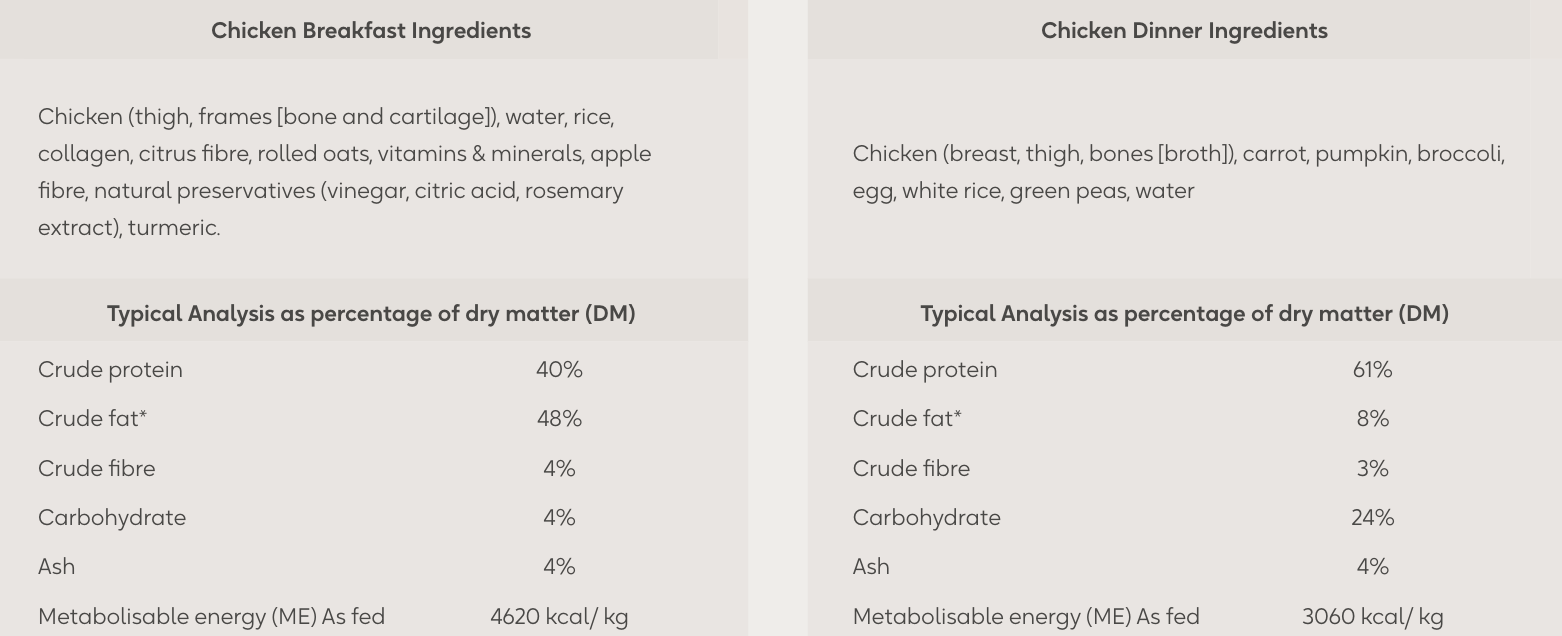Screen dimensions: 1562x636
Task: Click the 4620 kcal/kg energy value
Action: tap(559, 616)
